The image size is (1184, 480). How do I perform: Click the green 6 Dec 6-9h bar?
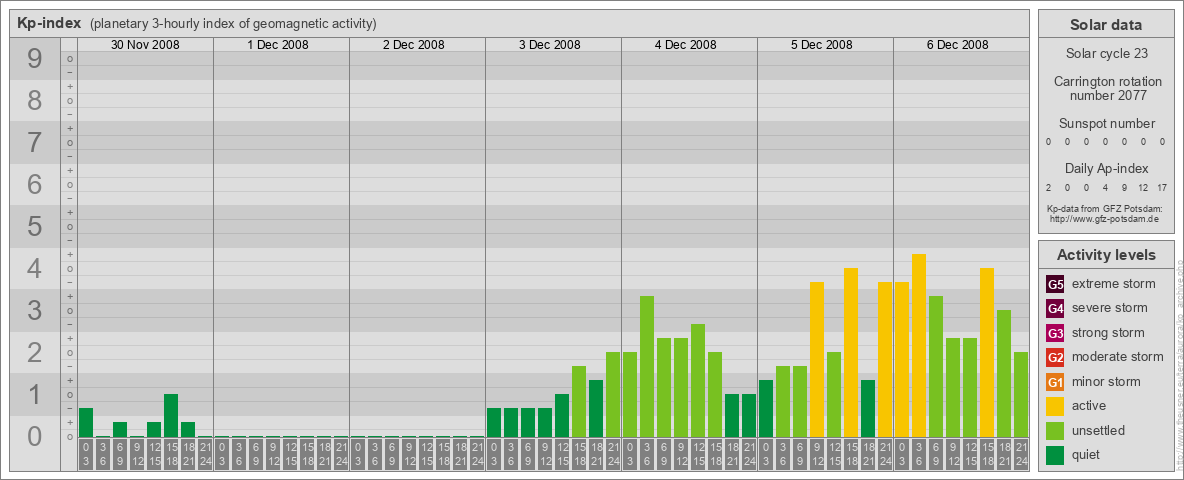point(936,367)
